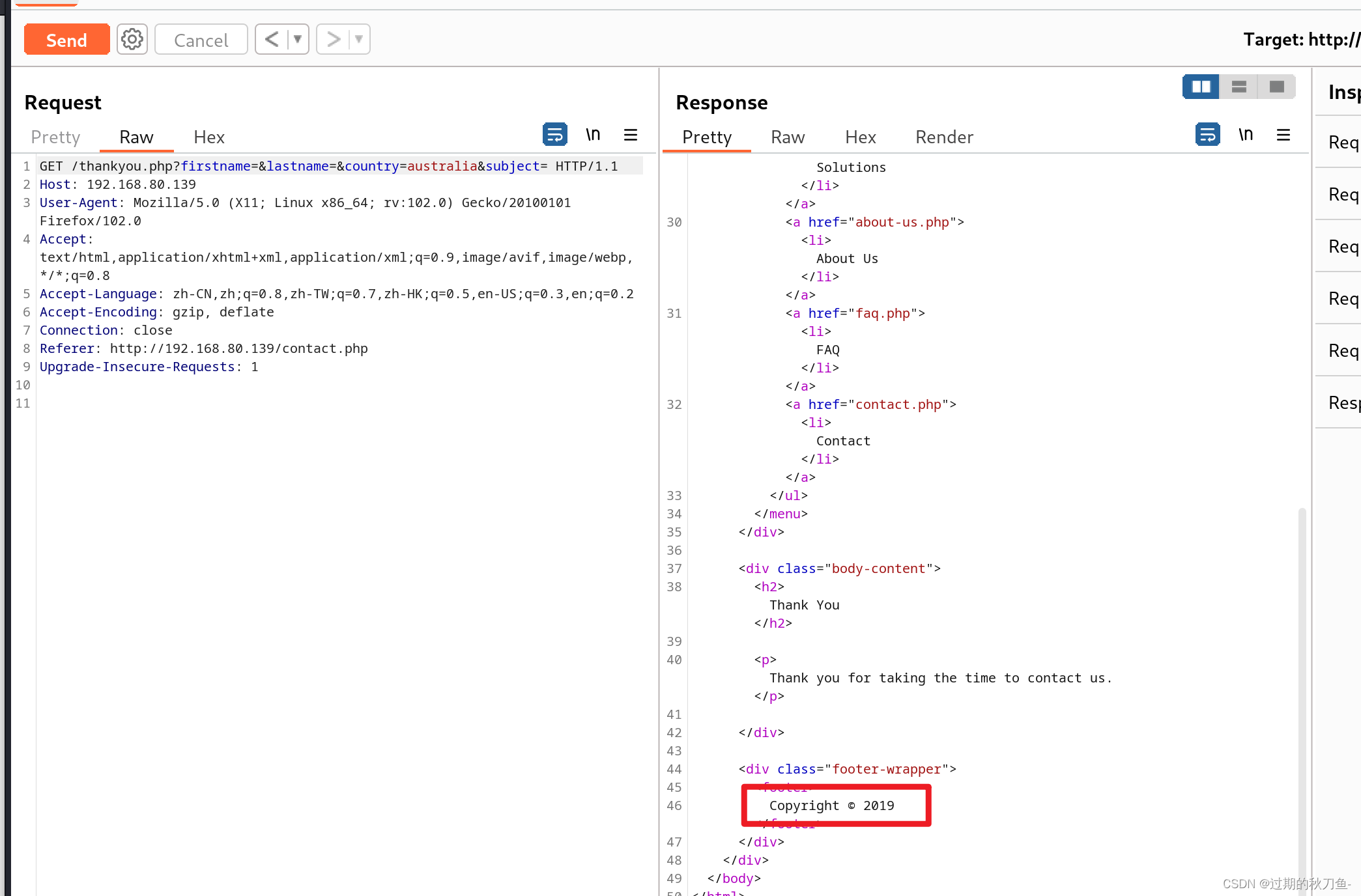Viewport: 1361px width, 896px height.
Task: Show non-printable characters in Response panel
Action: [x=1245, y=135]
